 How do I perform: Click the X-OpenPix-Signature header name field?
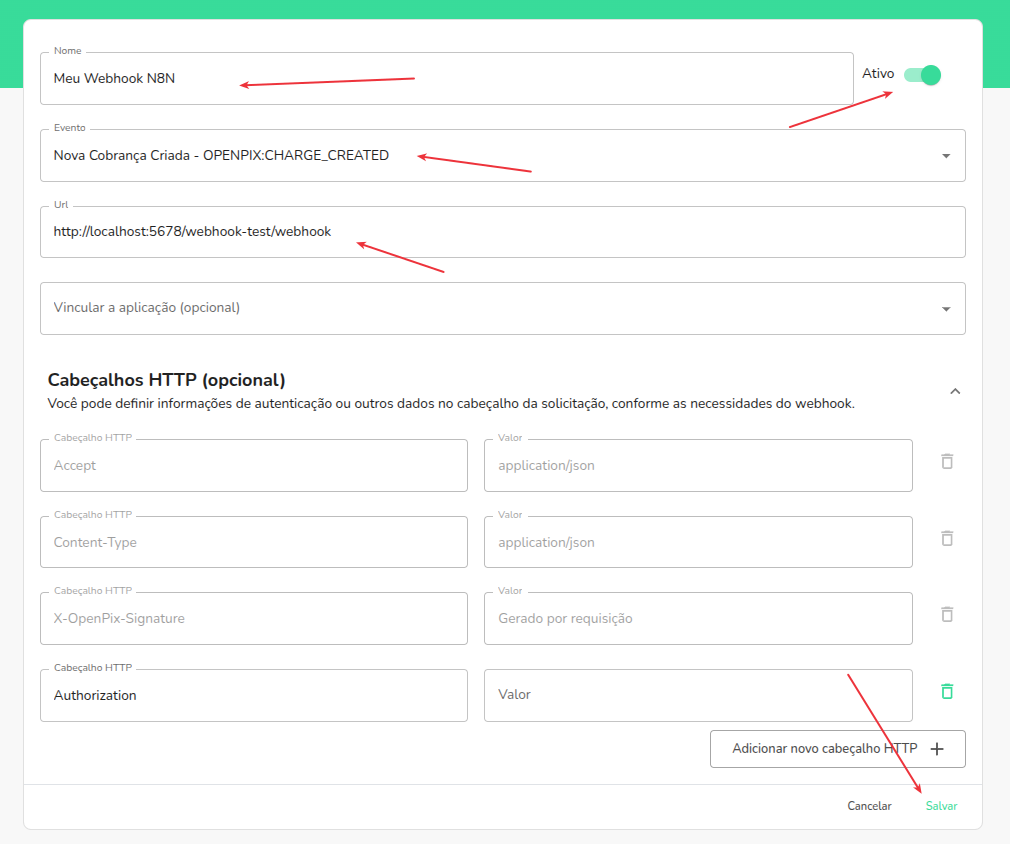pos(253,619)
